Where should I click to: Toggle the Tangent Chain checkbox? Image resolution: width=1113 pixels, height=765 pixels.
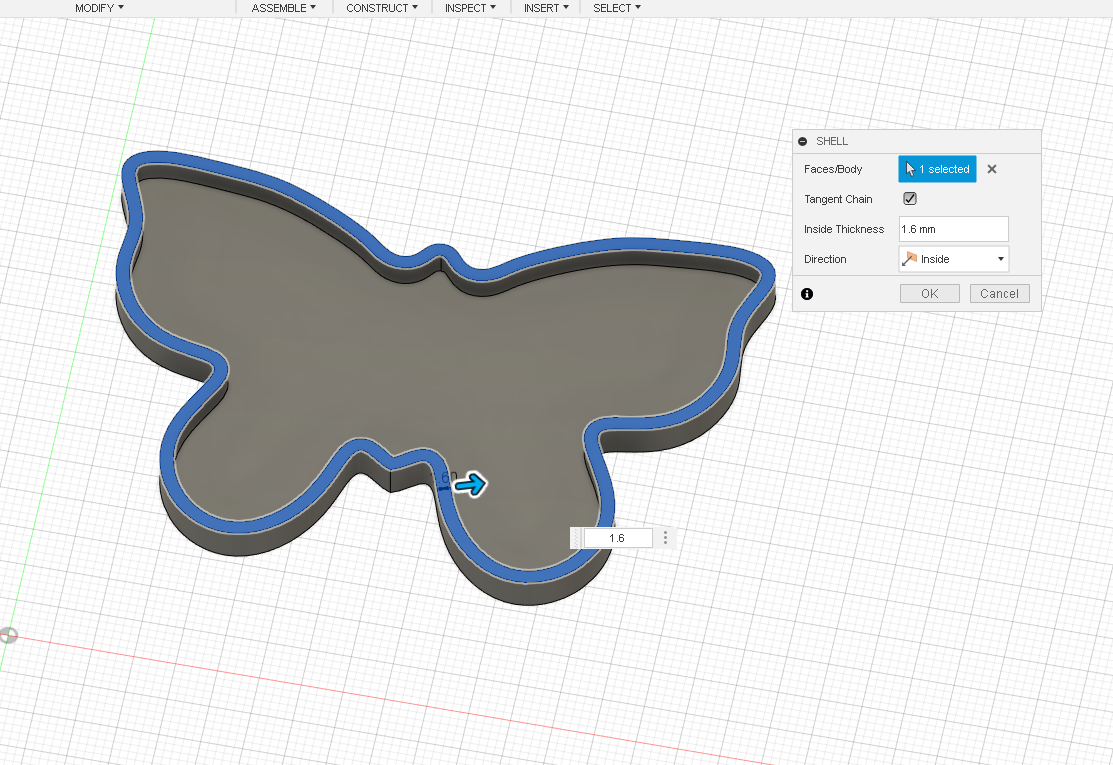[x=909, y=199]
